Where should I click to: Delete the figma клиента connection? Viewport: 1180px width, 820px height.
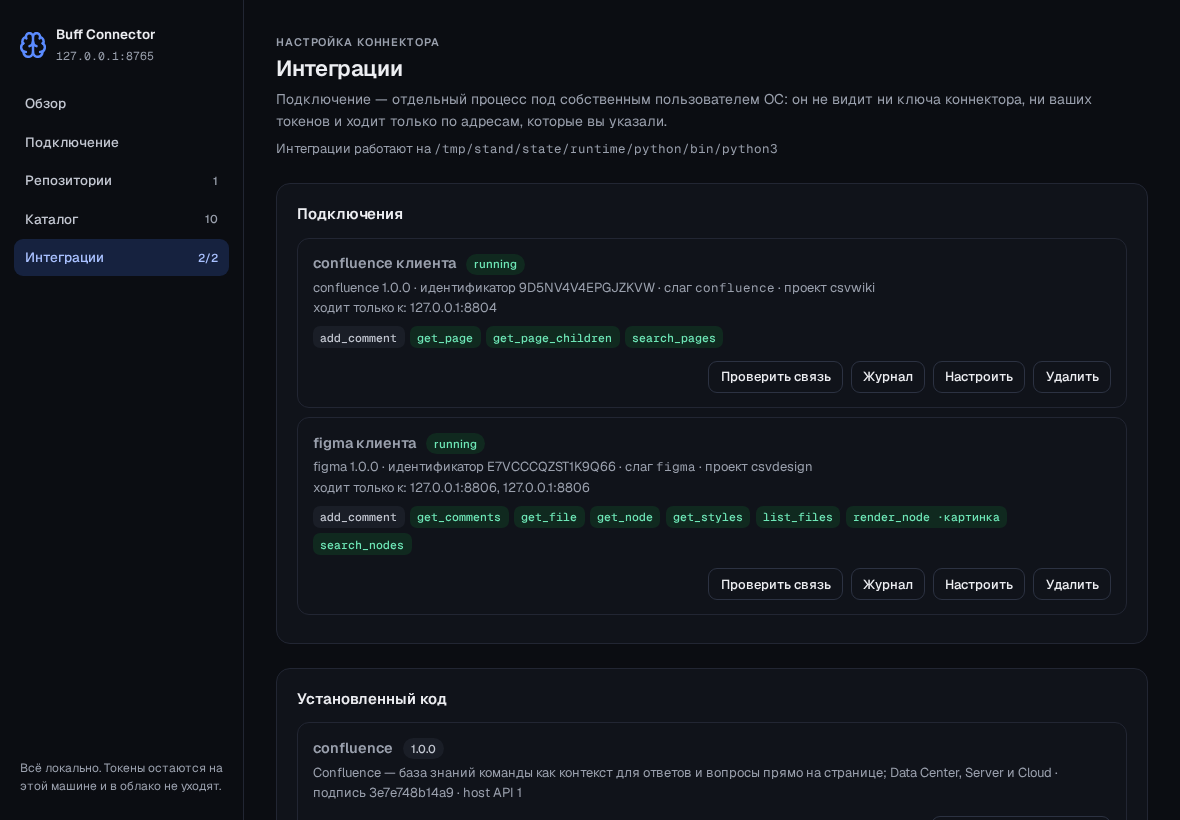point(1072,585)
